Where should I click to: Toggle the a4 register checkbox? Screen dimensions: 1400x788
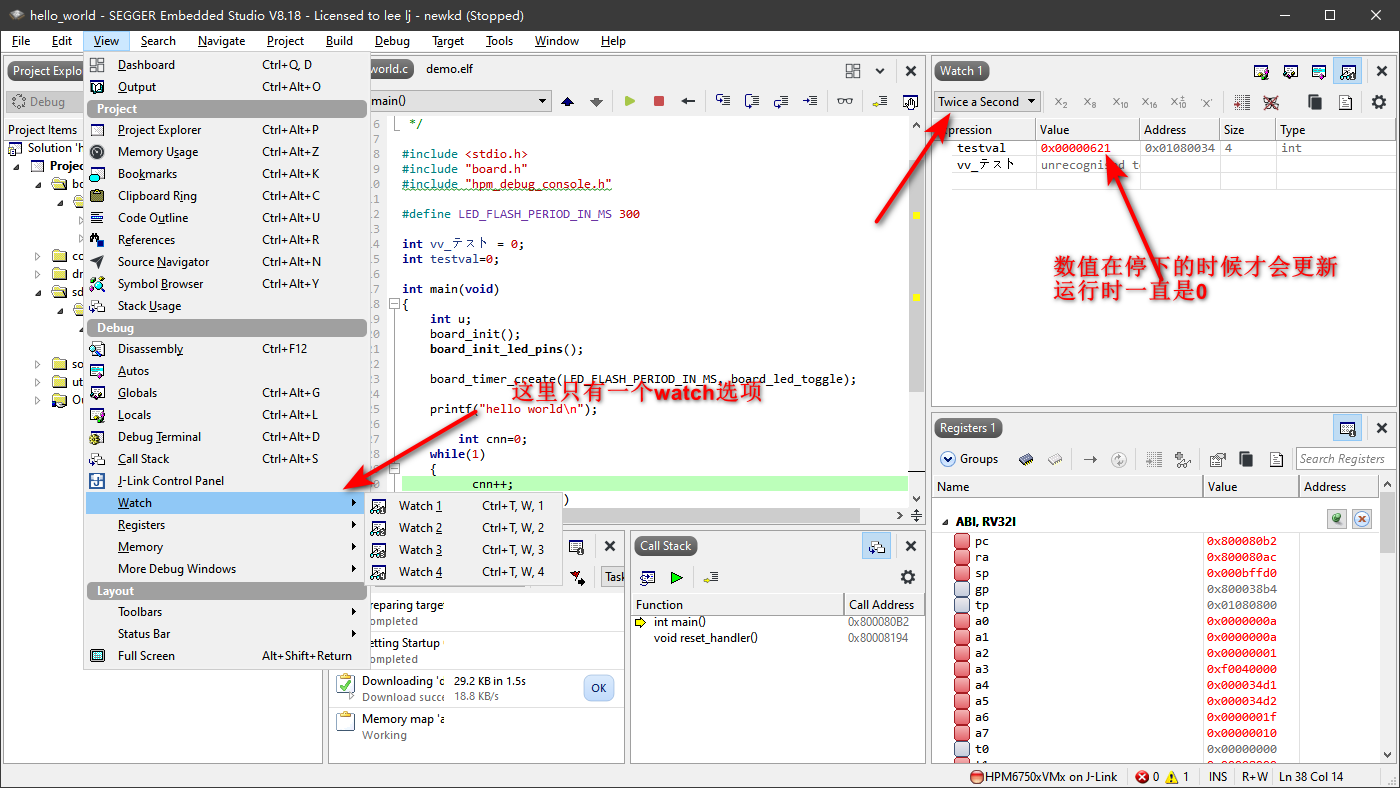point(961,685)
